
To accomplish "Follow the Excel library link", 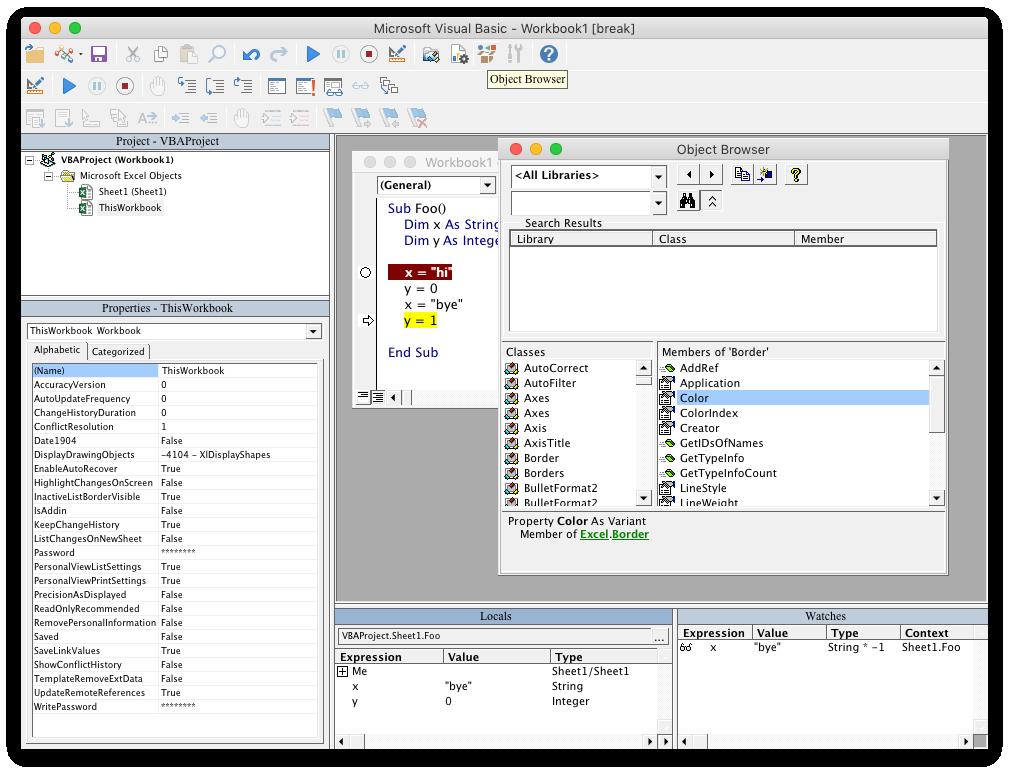I will [x=594, y=535].
